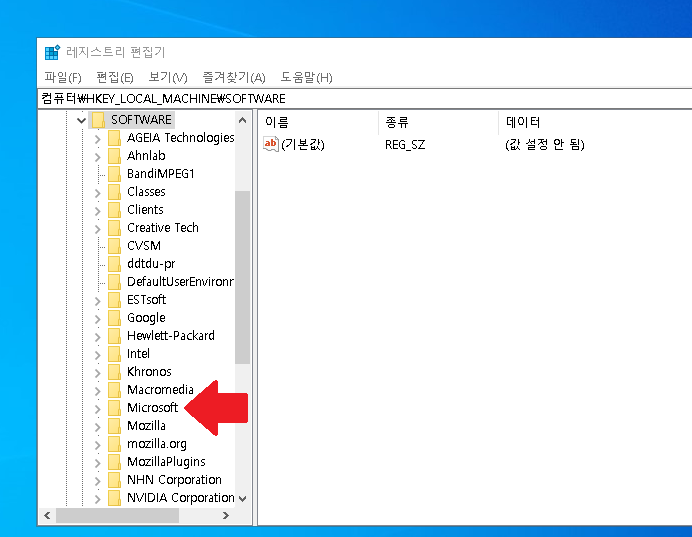692x537 pixels.
Task: Click the AGEIA Technologies folder icon
Action: pos(114,138)
